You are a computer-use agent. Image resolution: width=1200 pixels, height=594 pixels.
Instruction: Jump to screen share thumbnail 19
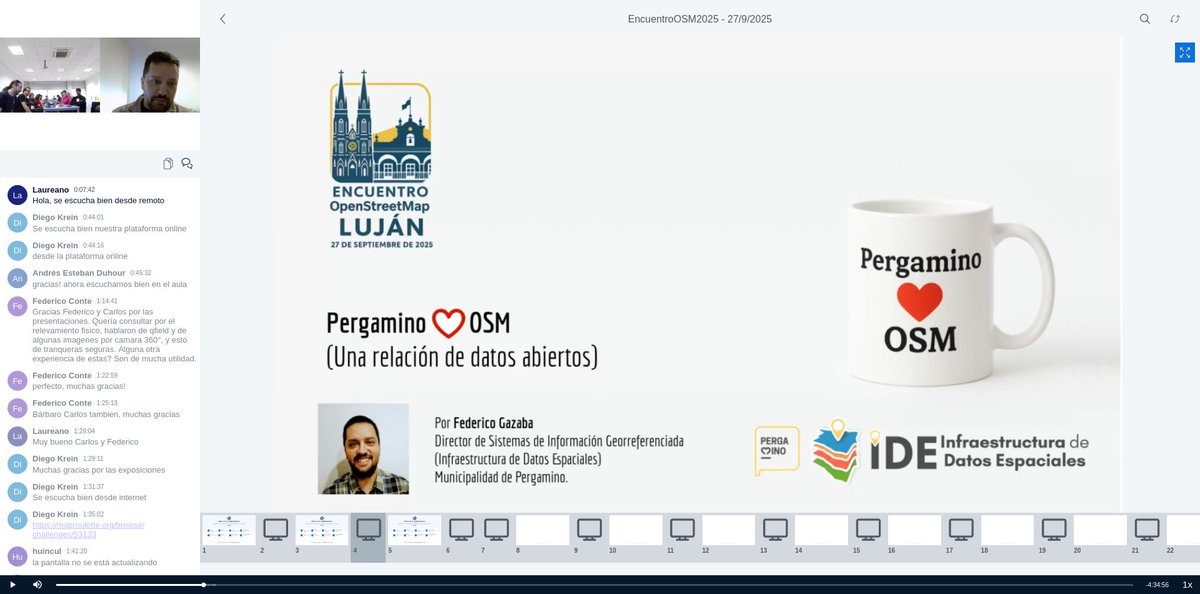(1054, 530)
